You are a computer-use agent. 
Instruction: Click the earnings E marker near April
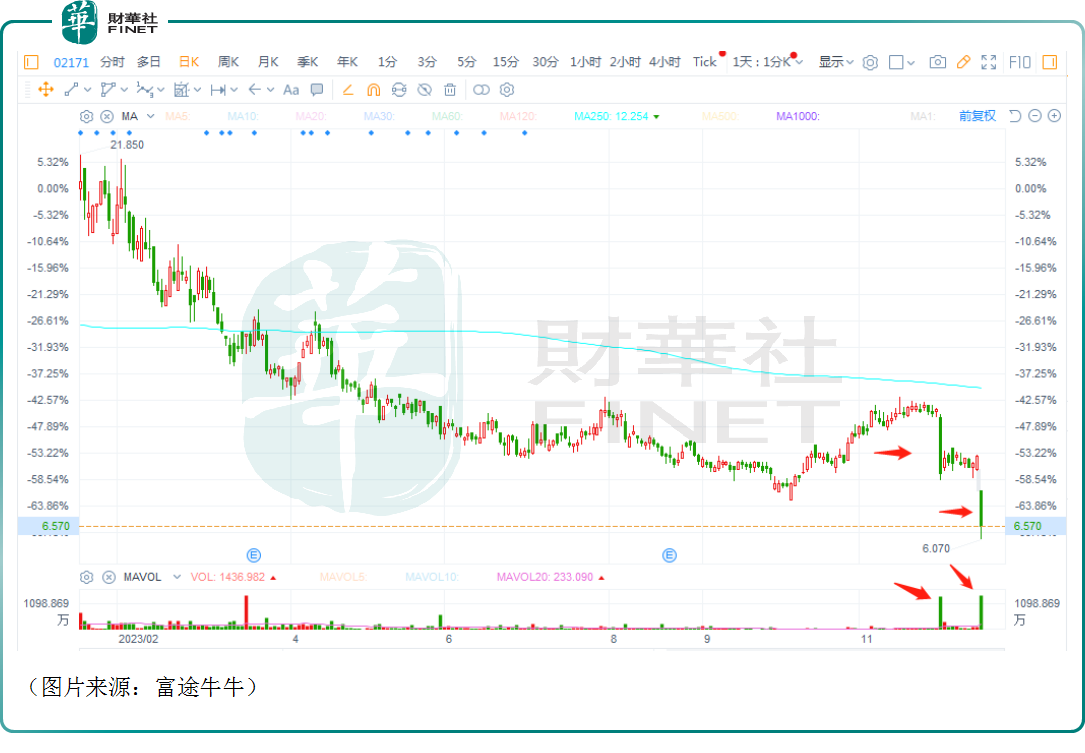pyautogui.click(x=254, y=555)
